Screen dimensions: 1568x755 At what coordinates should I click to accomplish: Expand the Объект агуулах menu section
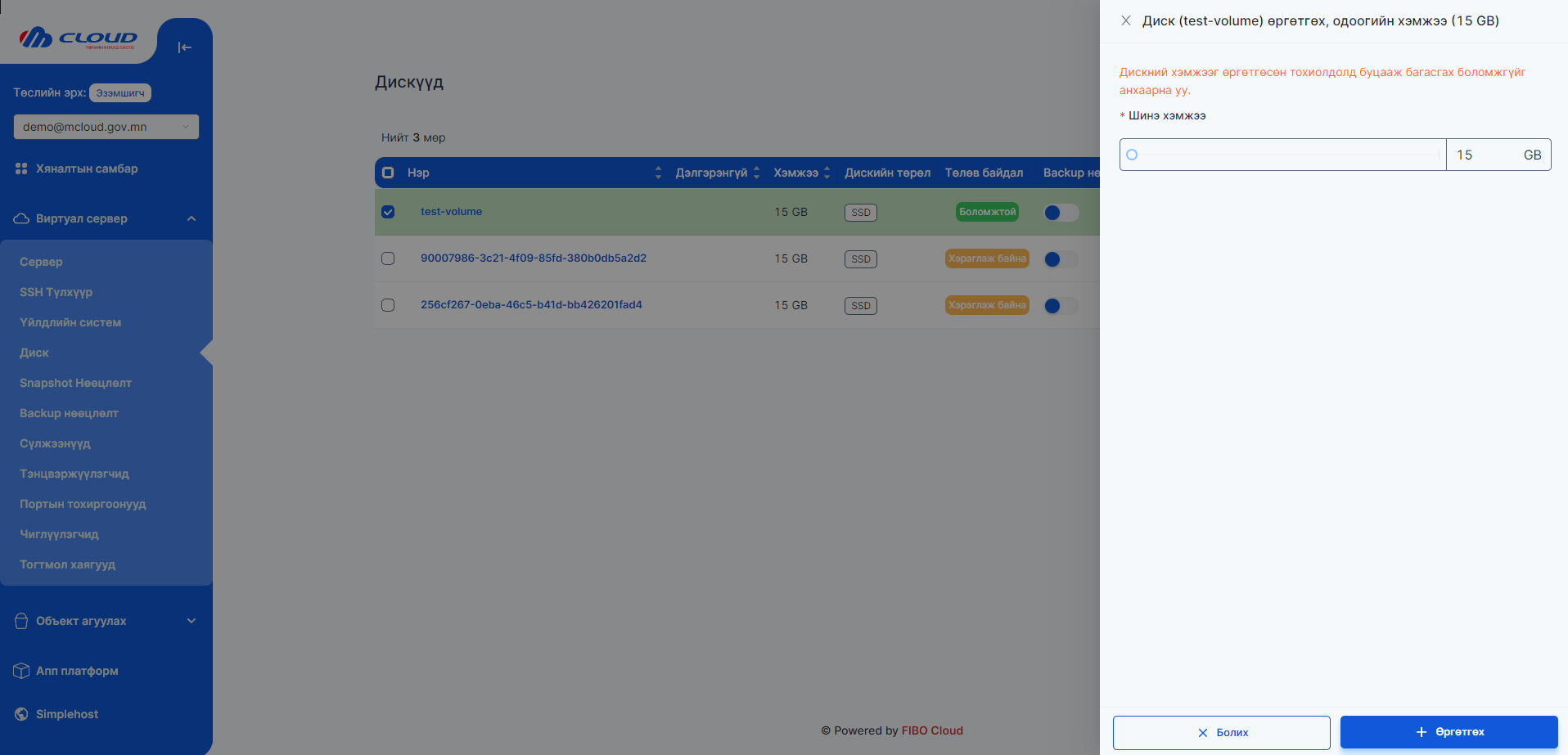191,621
